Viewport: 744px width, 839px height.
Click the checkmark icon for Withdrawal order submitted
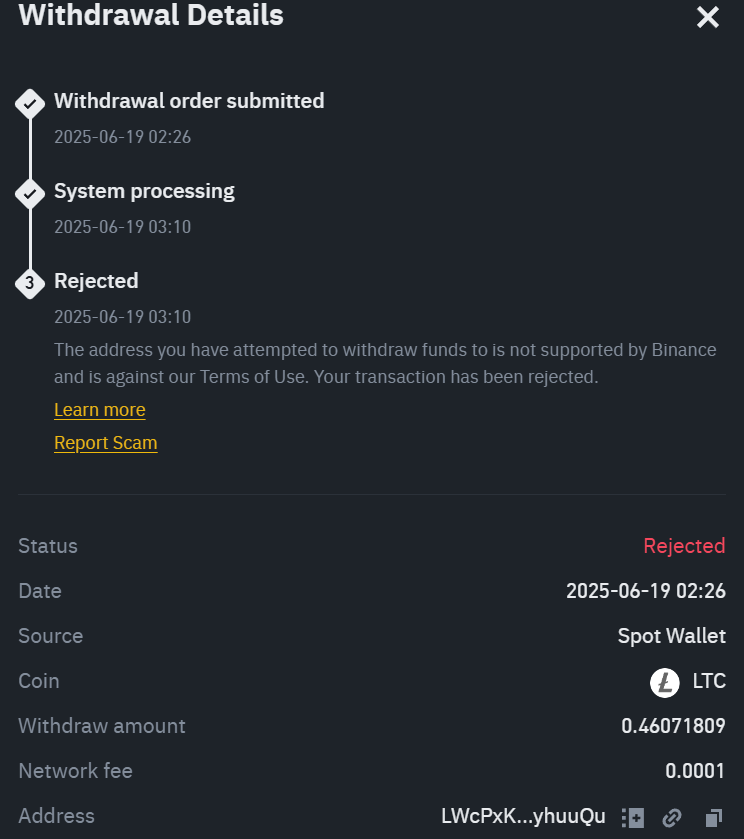pyautogui.click(x=30, y=102)
